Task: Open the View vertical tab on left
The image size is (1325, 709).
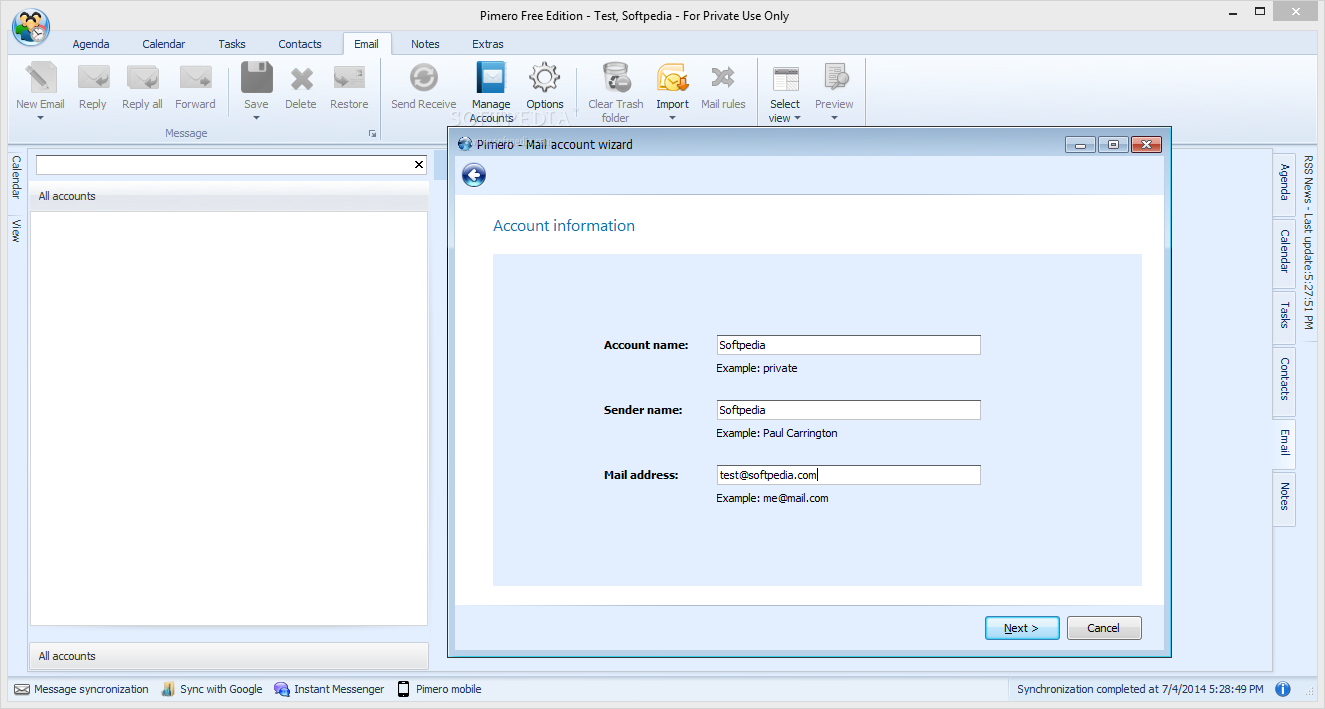Action: coord(16,230)
